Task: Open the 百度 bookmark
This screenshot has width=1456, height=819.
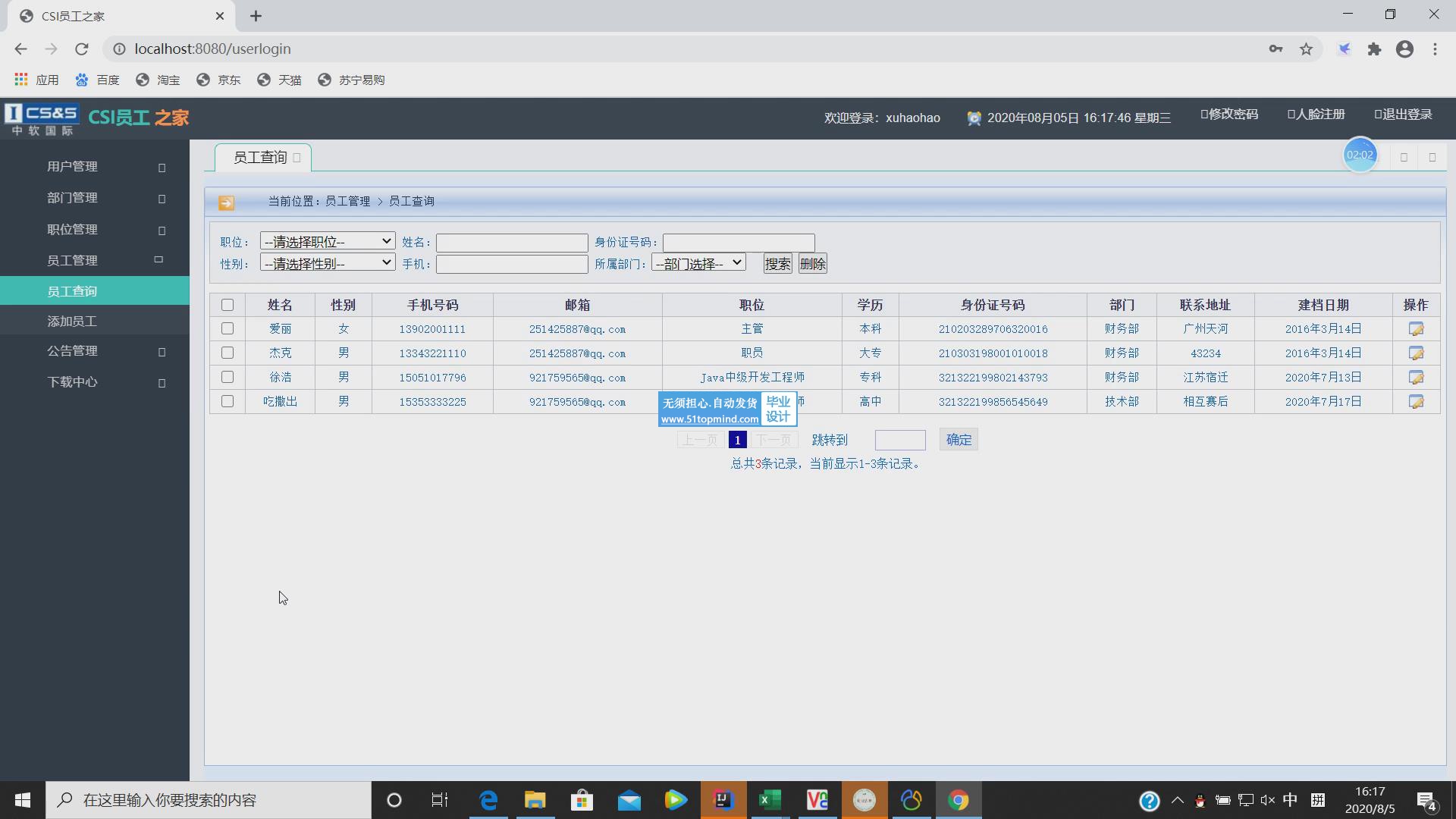Action: point(97,80)
